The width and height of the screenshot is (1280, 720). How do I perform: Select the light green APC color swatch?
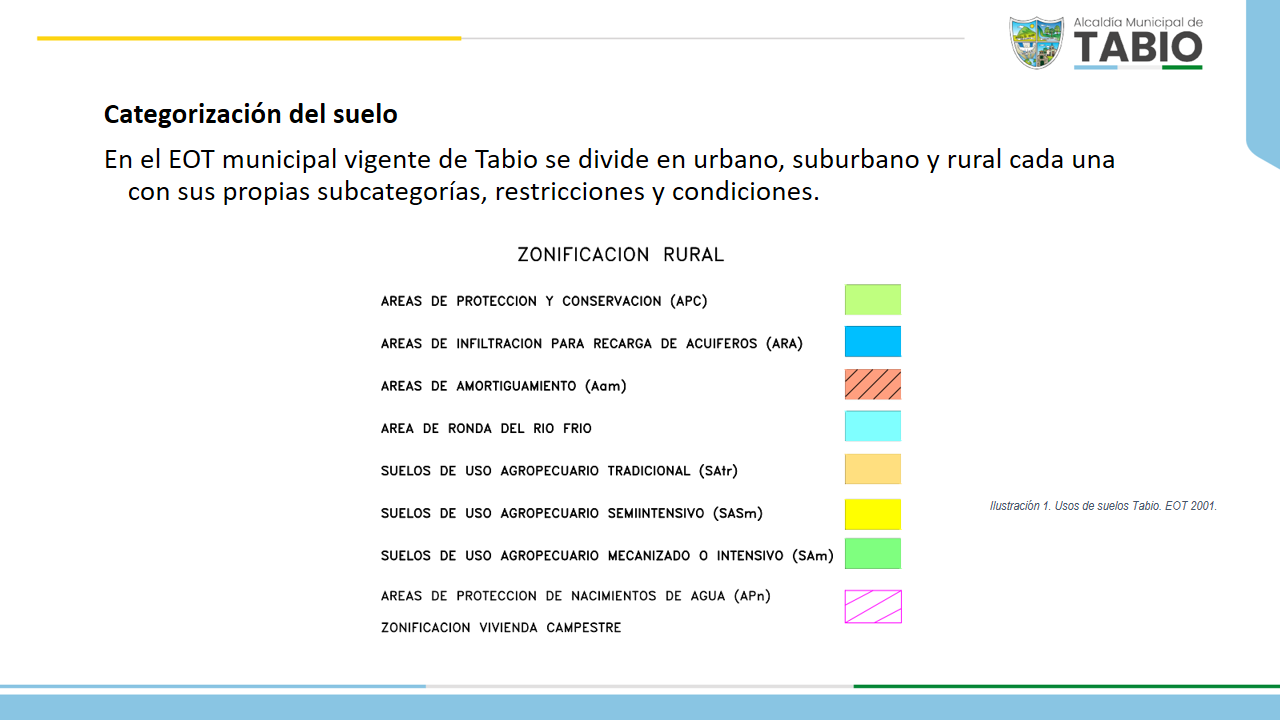[x=872, y=300]
